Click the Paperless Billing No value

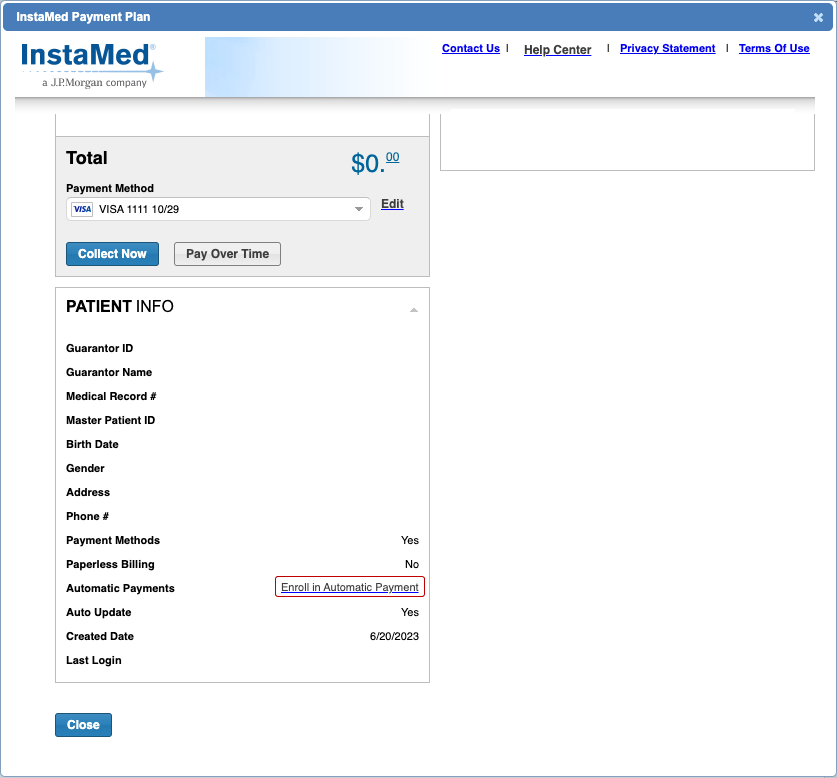[x=412, y=564]
